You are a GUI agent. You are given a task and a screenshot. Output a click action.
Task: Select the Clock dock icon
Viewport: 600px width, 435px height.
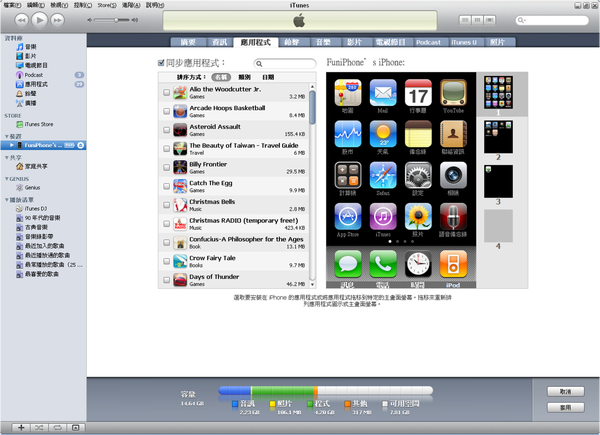tap(418, 264)
